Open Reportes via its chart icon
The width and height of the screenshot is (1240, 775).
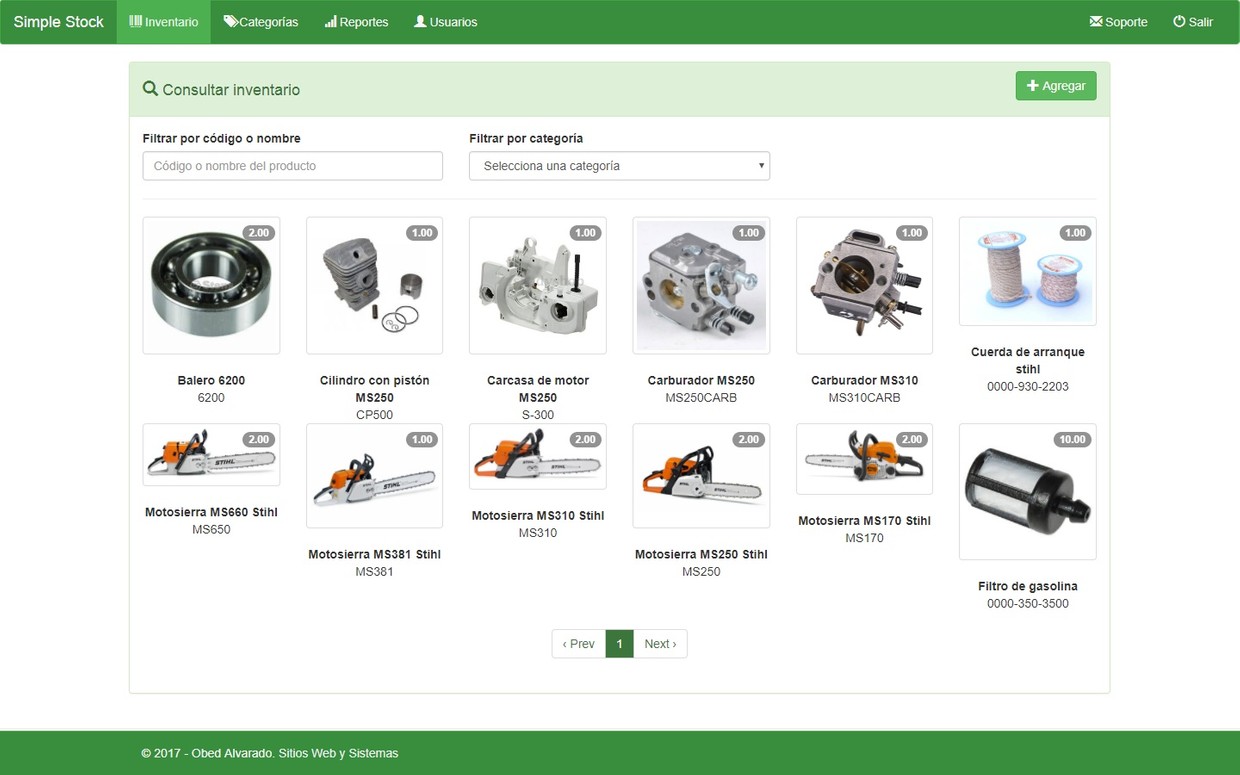pos(330,20)
